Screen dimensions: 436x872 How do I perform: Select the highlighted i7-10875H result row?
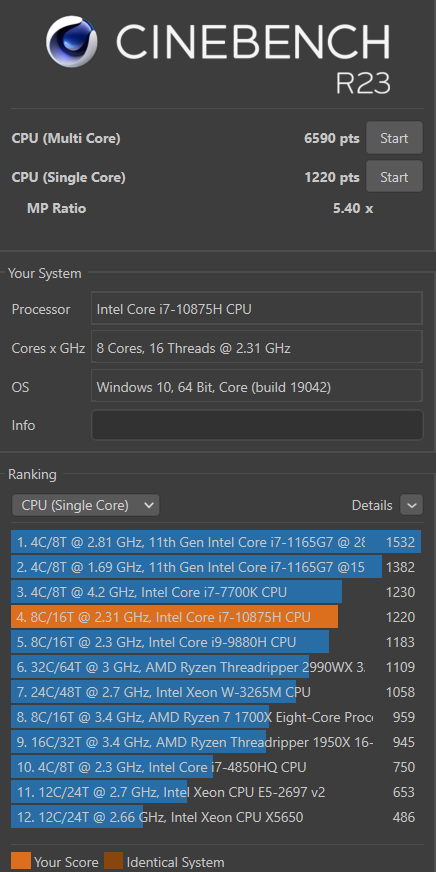pyautogui.click(x=216, y=617)
